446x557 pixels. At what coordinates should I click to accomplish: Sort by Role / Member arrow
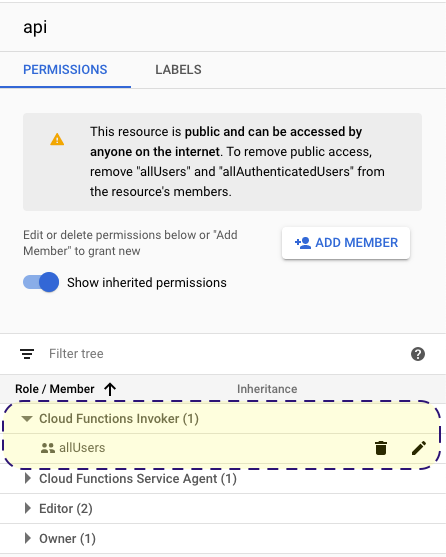pyautogui.click(x=110, y=389)
